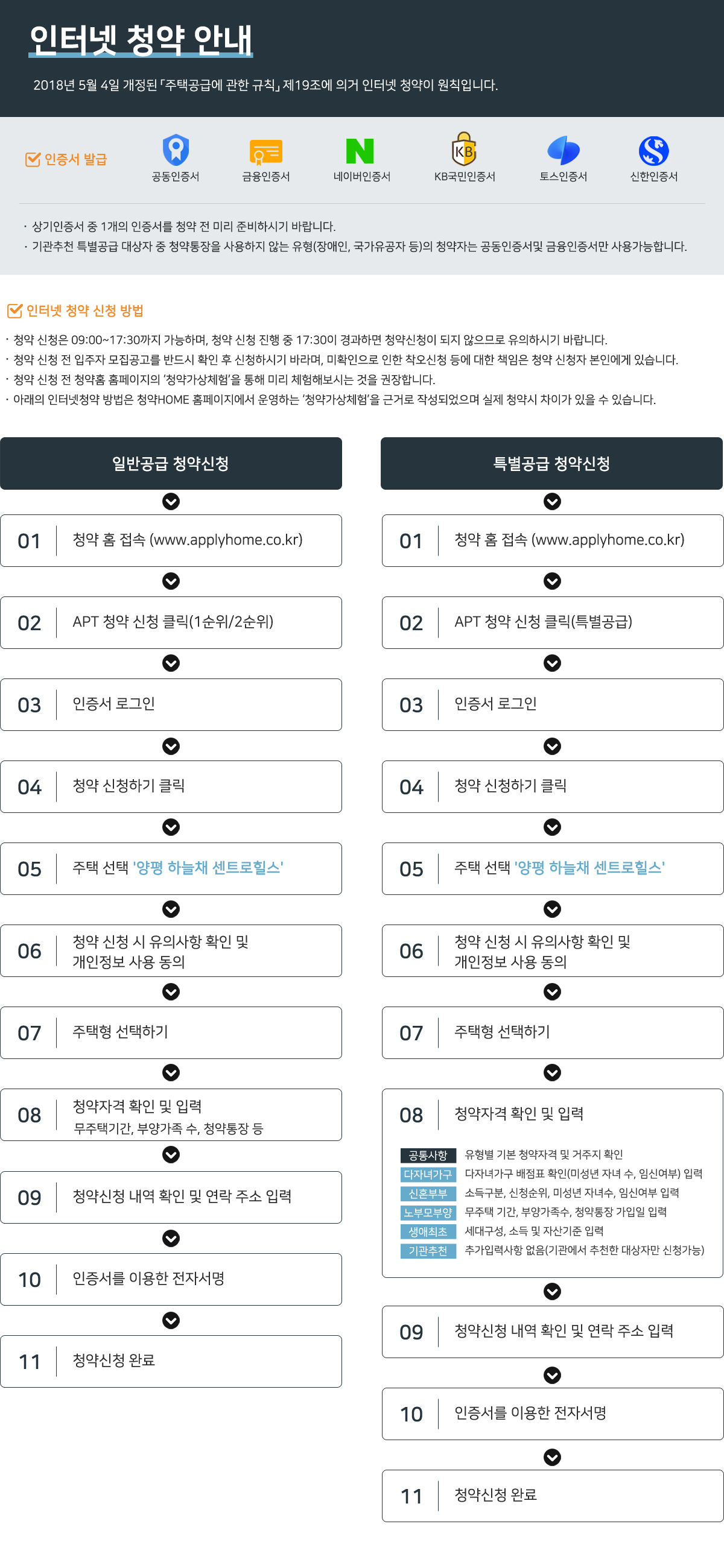Select the 특별공급 청약신청 header tab
The image size is (724, 1568).
[x=551, y=463]
